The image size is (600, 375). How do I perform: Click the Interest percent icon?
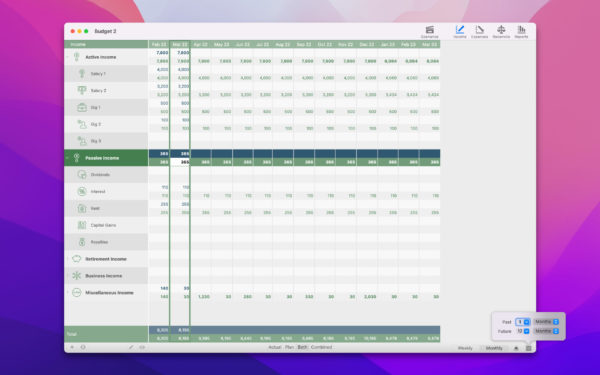coord(82,191)
